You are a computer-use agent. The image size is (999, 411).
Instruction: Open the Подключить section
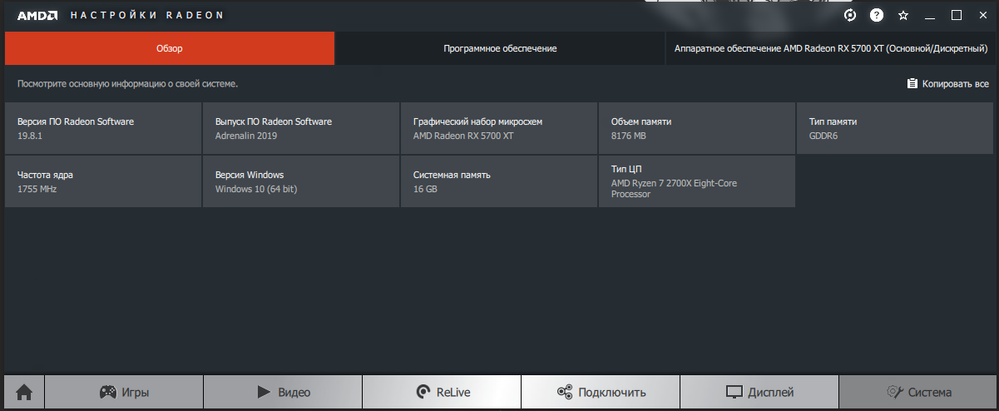click(601, 392)
